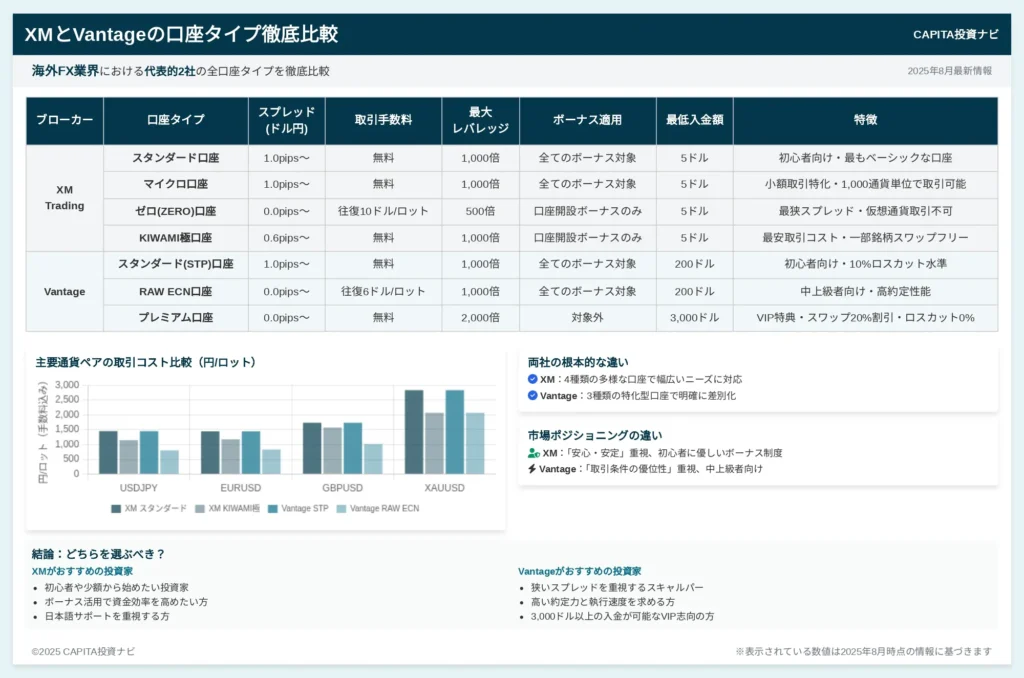Click the 最低入金額 column header
The image size is (1024, 678).
pos(695,120)
